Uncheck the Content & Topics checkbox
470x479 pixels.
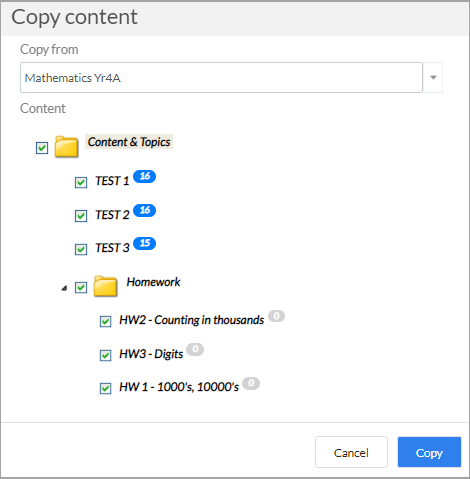click(42, 148)
